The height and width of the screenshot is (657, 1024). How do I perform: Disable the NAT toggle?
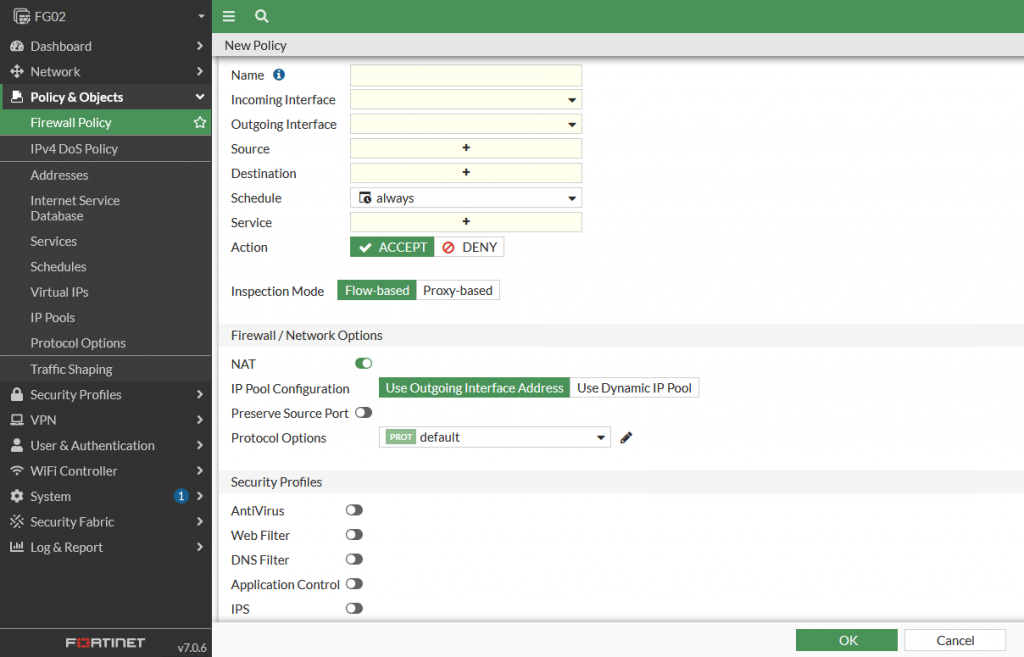pos(363,364)
